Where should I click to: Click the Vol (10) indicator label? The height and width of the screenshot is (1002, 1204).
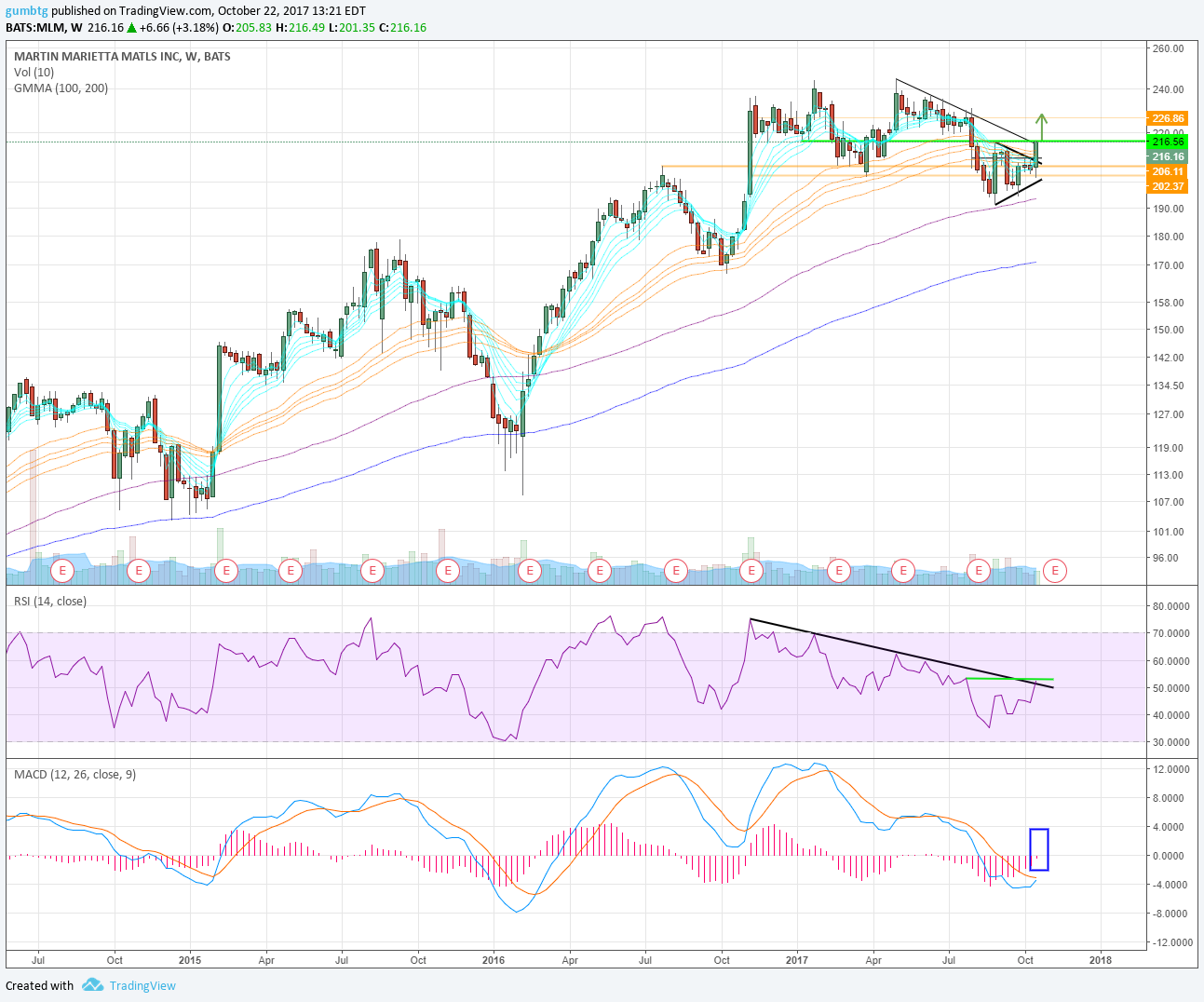(34, 73)
